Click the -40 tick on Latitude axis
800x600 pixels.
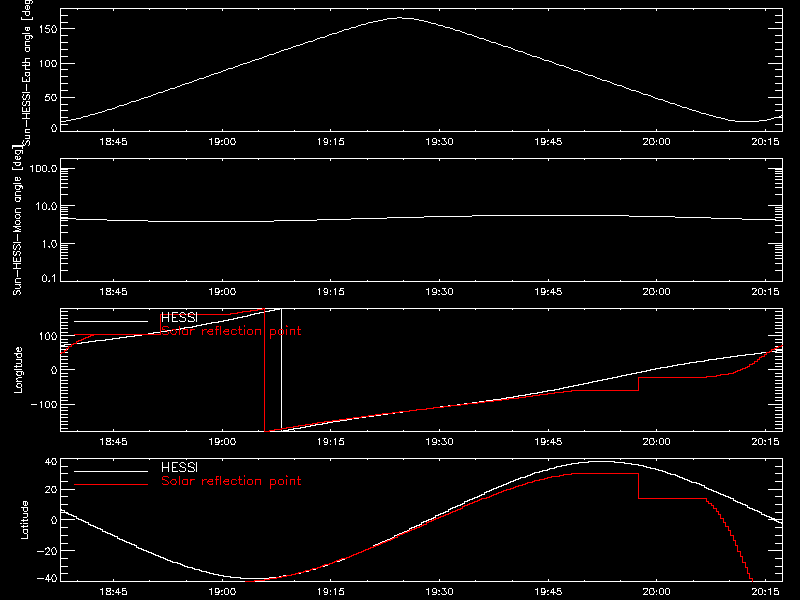pyautogui.click(x=47, y=579)
